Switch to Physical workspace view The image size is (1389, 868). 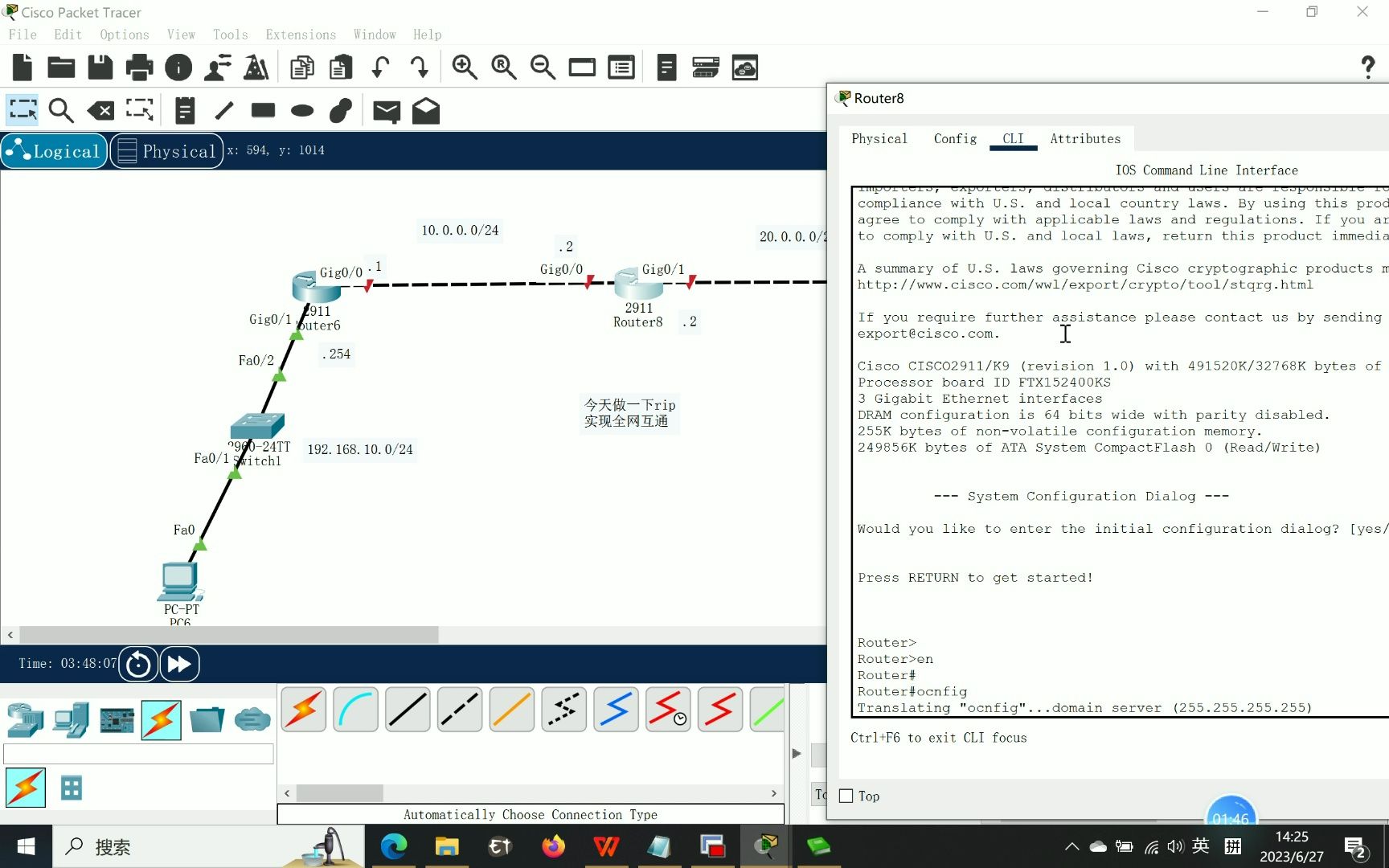point(166,151)
